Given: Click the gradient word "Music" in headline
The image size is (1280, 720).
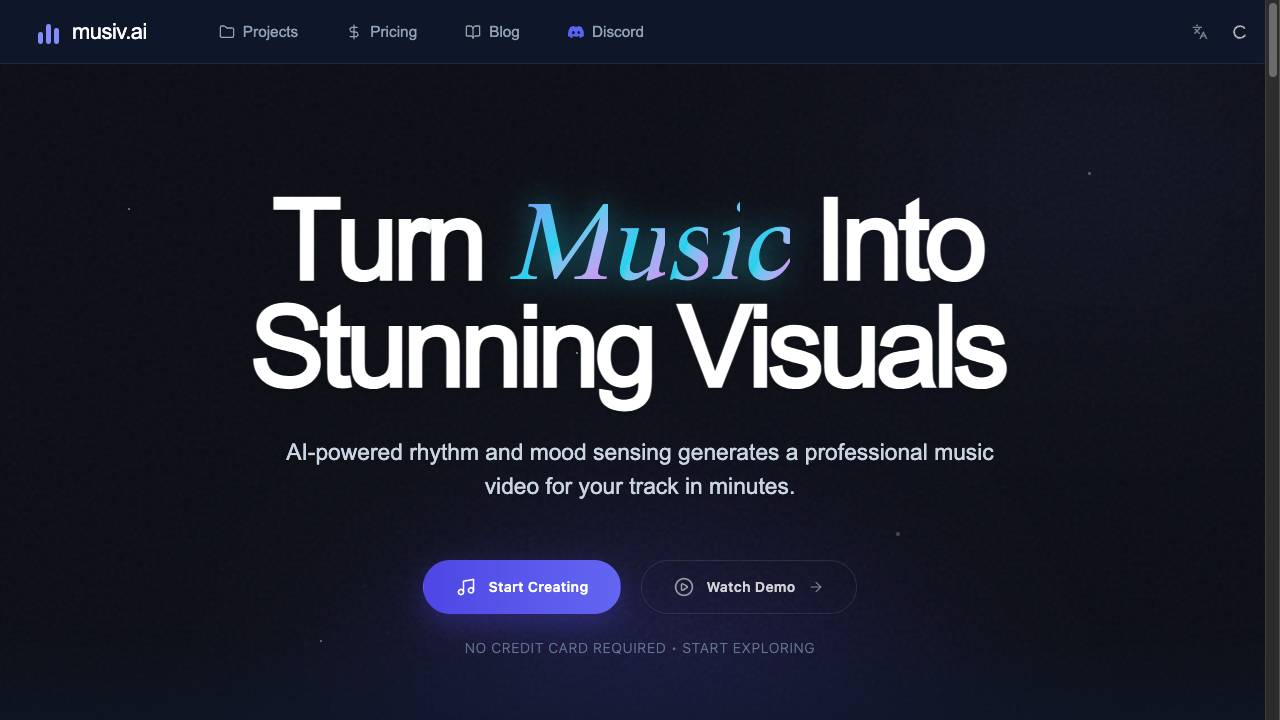Looking at the screenshot, I should [x=652, y=243].
